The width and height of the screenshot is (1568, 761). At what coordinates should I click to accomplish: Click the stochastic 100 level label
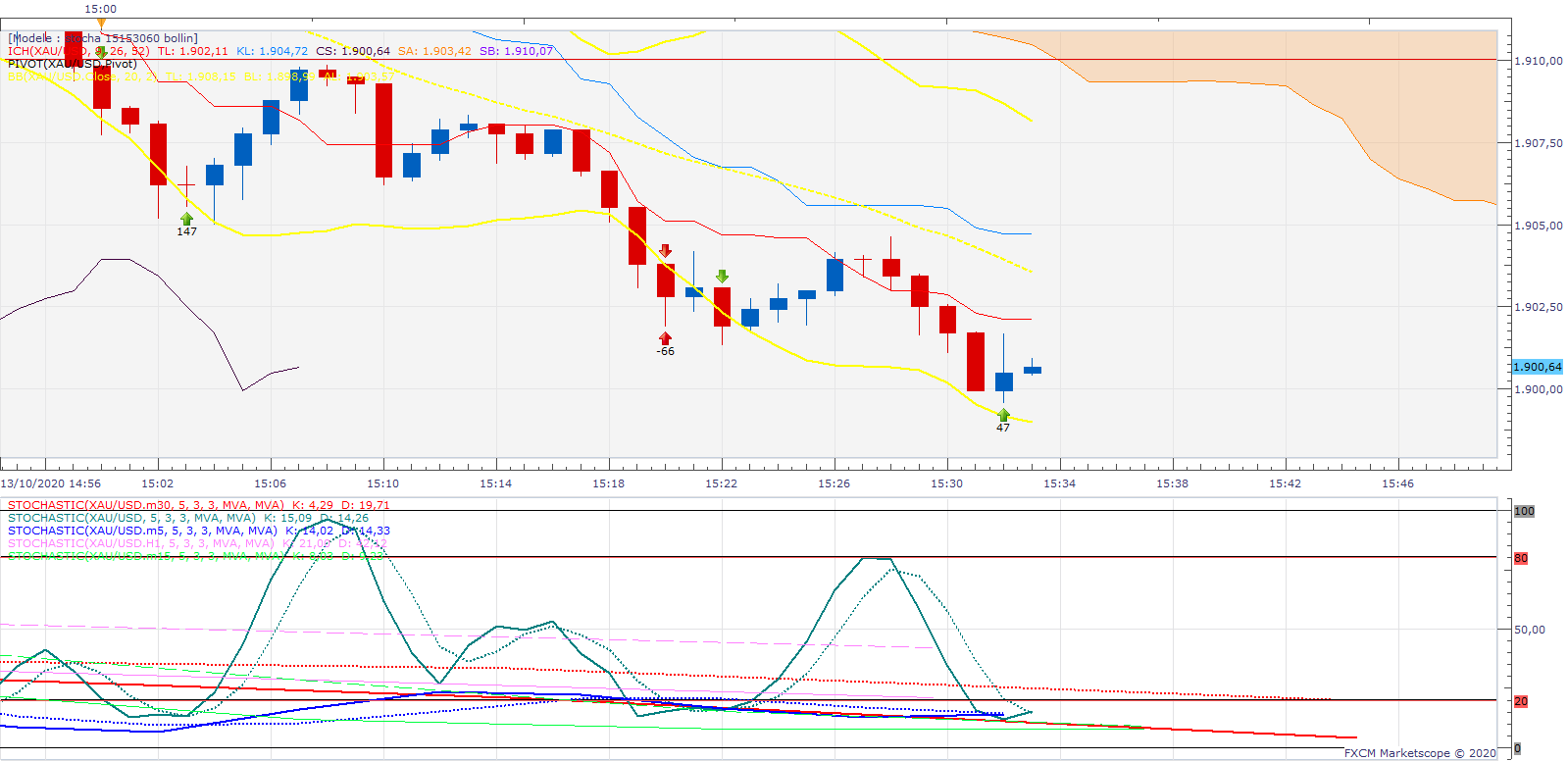point(1524,511)
